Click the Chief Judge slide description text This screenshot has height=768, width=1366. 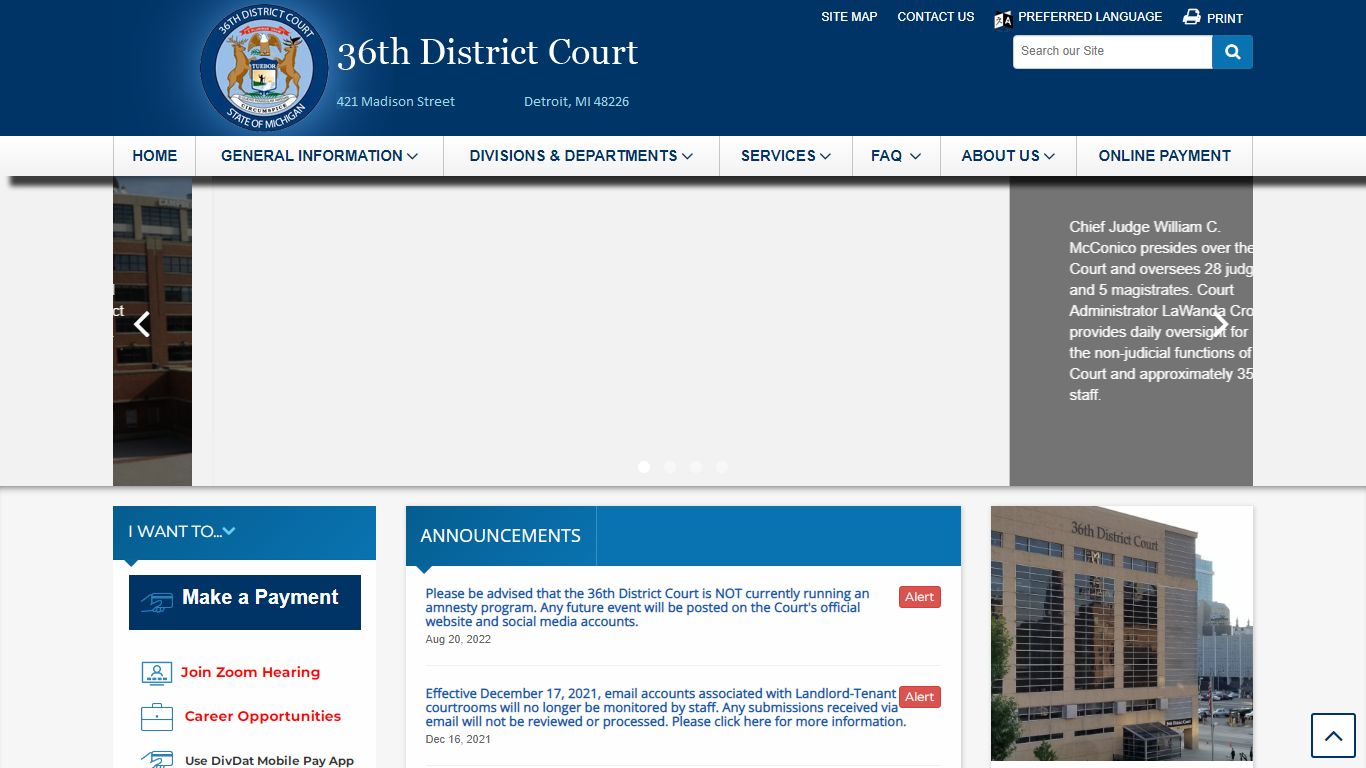pyautogui.click(x=1160, y=311)
